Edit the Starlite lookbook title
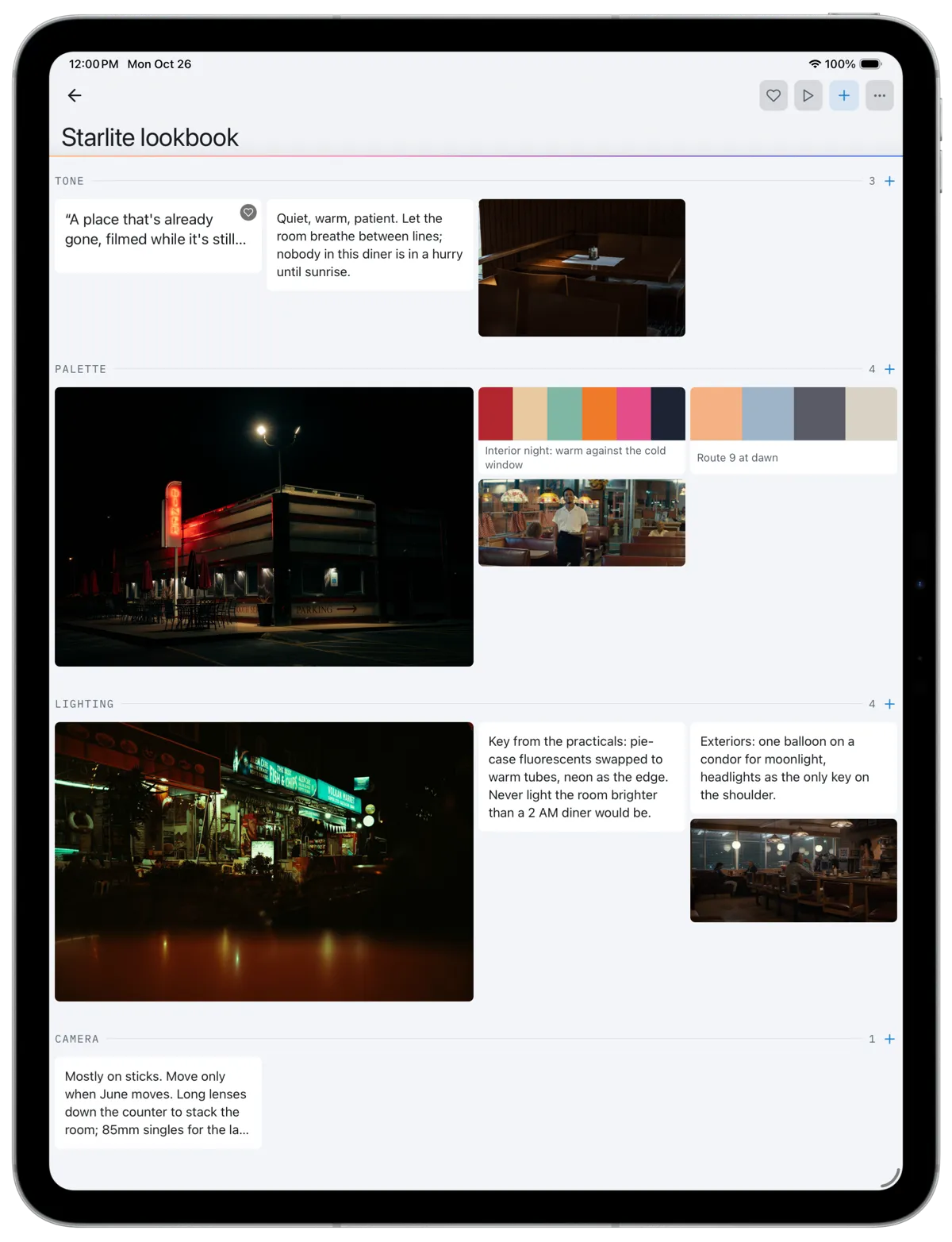The image size is (952, 1242). tap(150, 137)
